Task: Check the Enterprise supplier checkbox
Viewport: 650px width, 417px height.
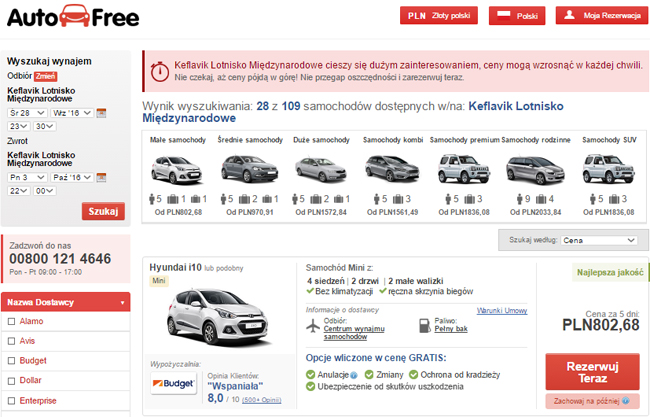Action: pos(12,401)
